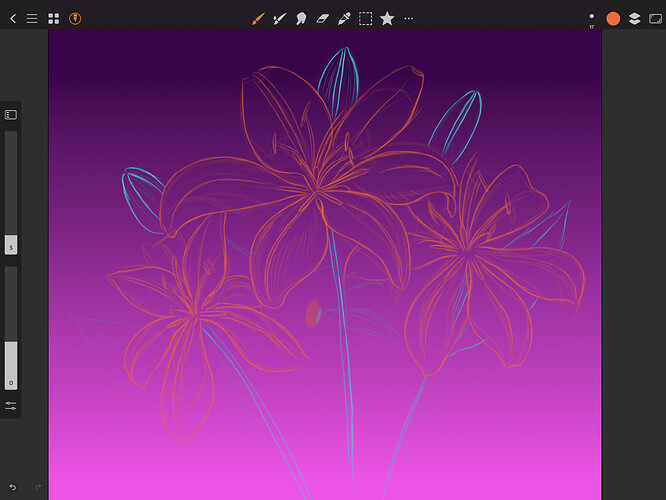Viewport: 666px width, 500px height.
Task: Open the three-dot more tools menu
Action: (x=409, y=19)
